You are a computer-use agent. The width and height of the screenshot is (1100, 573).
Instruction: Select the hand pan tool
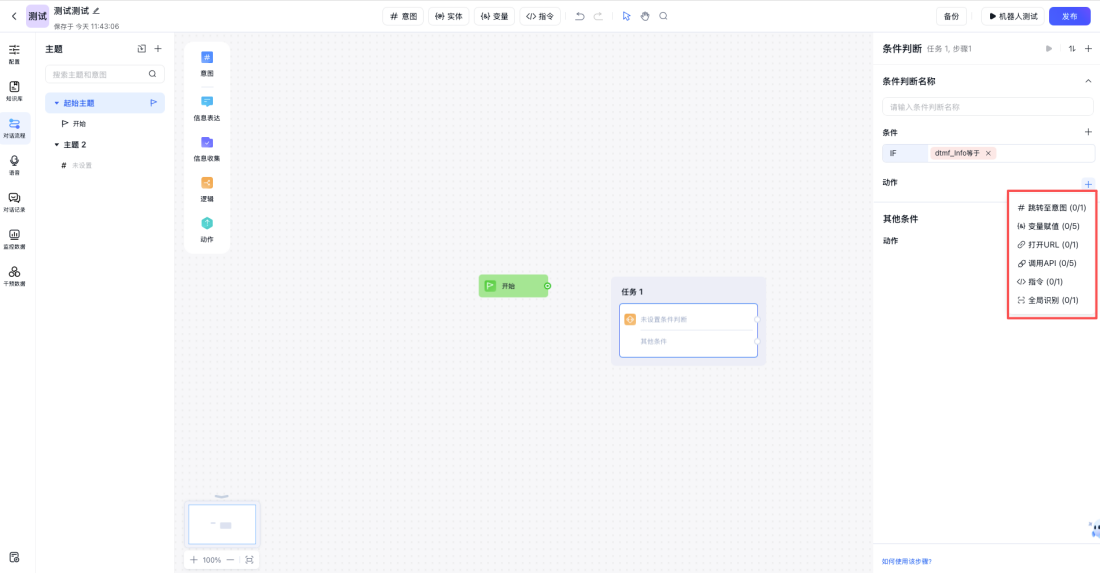pos(645,16)
